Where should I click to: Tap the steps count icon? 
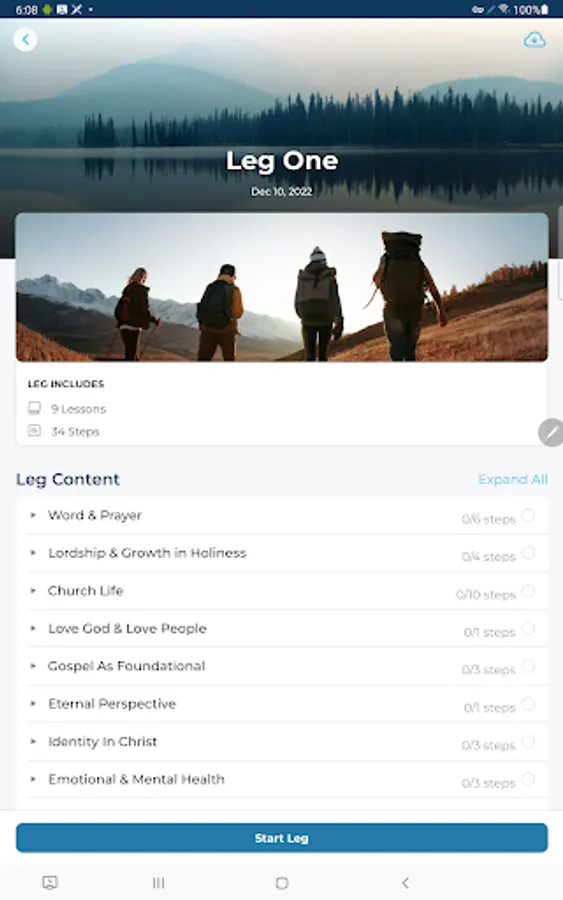(34, 430)
